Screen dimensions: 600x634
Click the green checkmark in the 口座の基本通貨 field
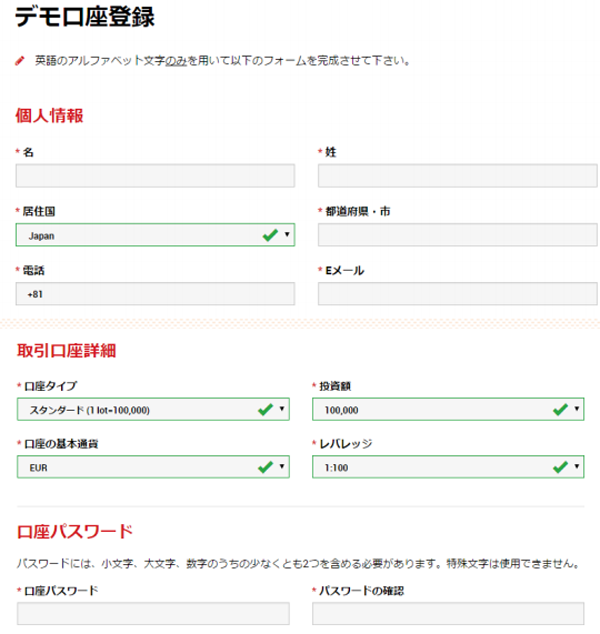266,466
